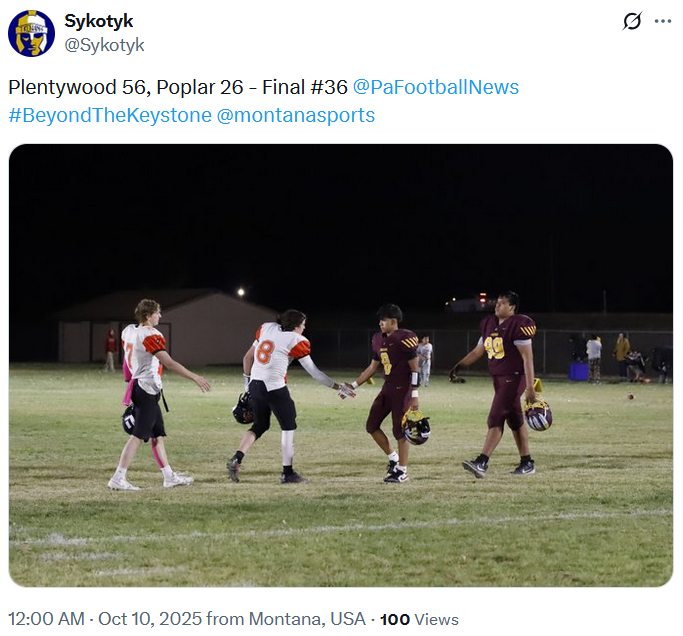
Task: View the 100 Views count
Action: (x=419, y=619)
